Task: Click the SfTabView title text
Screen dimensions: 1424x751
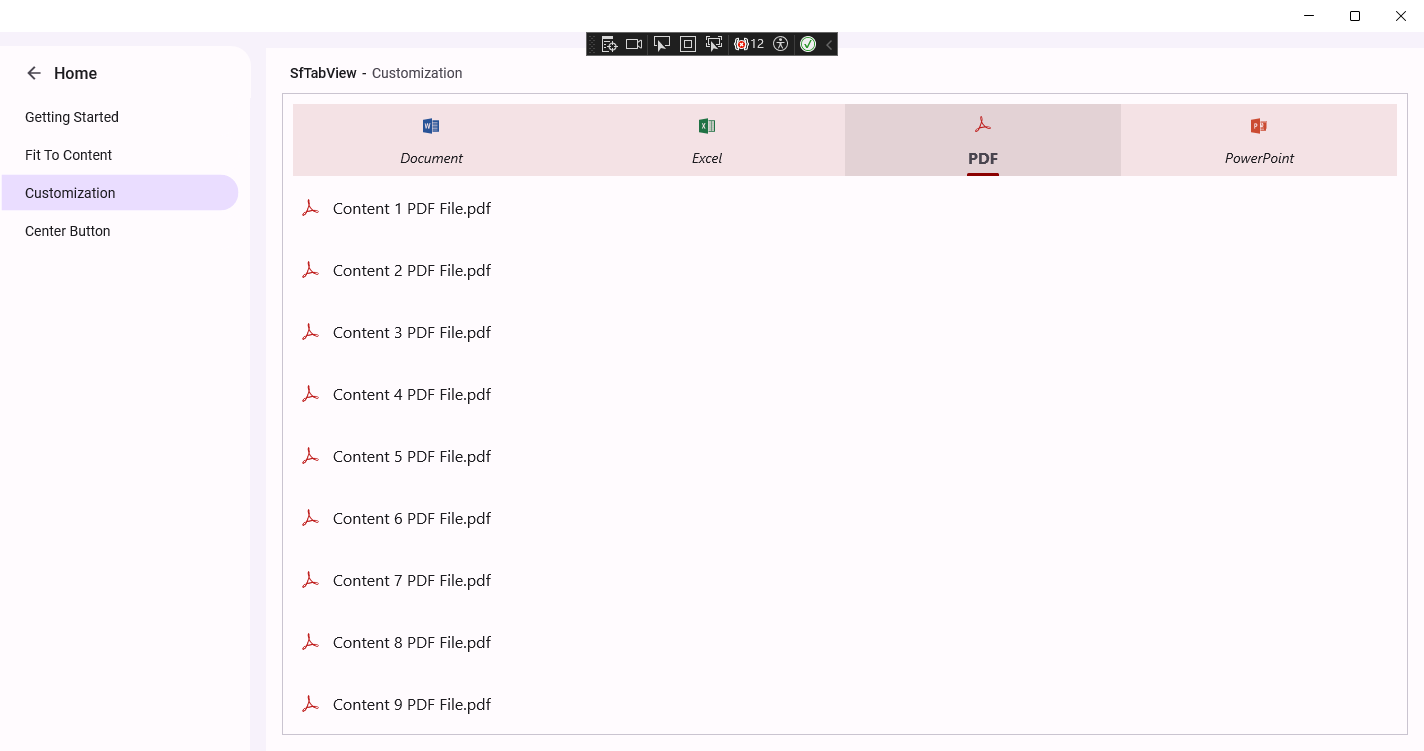Action: coord(323,73)
